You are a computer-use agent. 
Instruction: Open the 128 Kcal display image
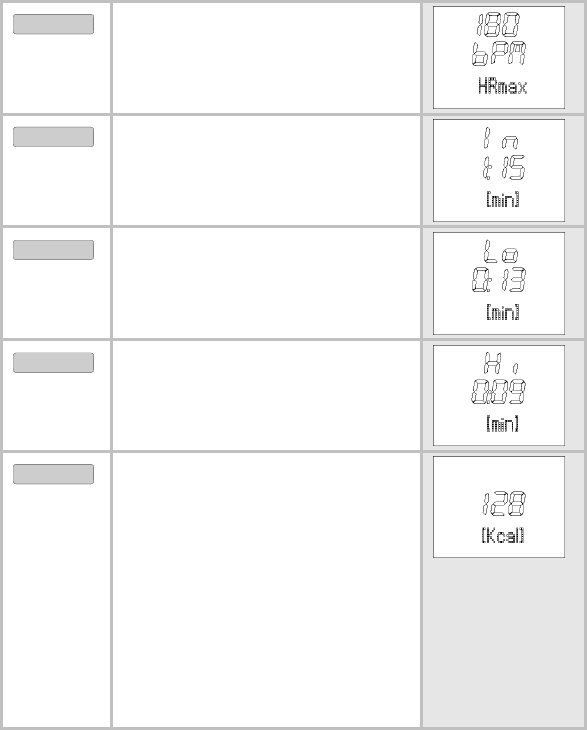(499, 507)
